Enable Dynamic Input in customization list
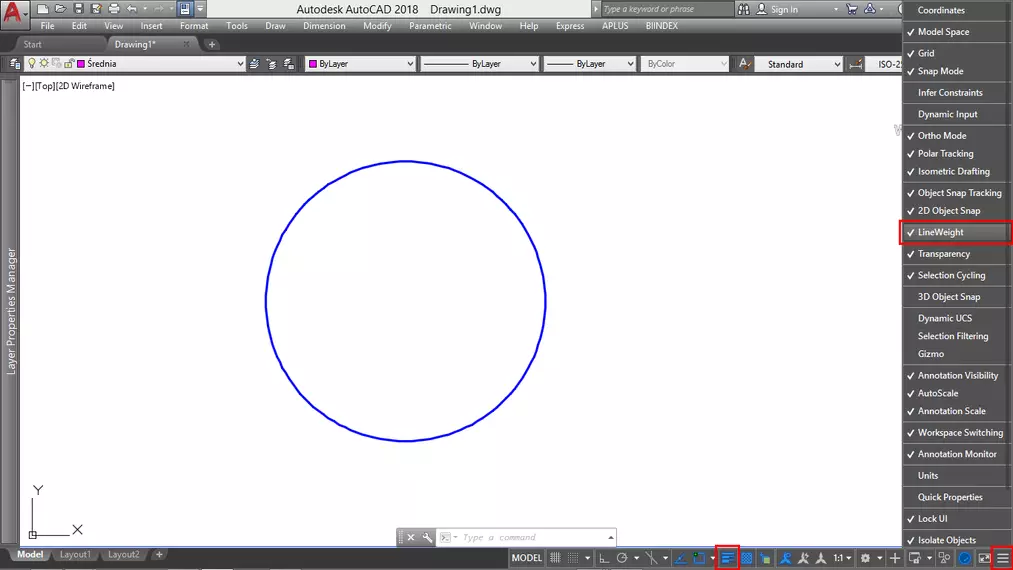 (x=956, y=114)
